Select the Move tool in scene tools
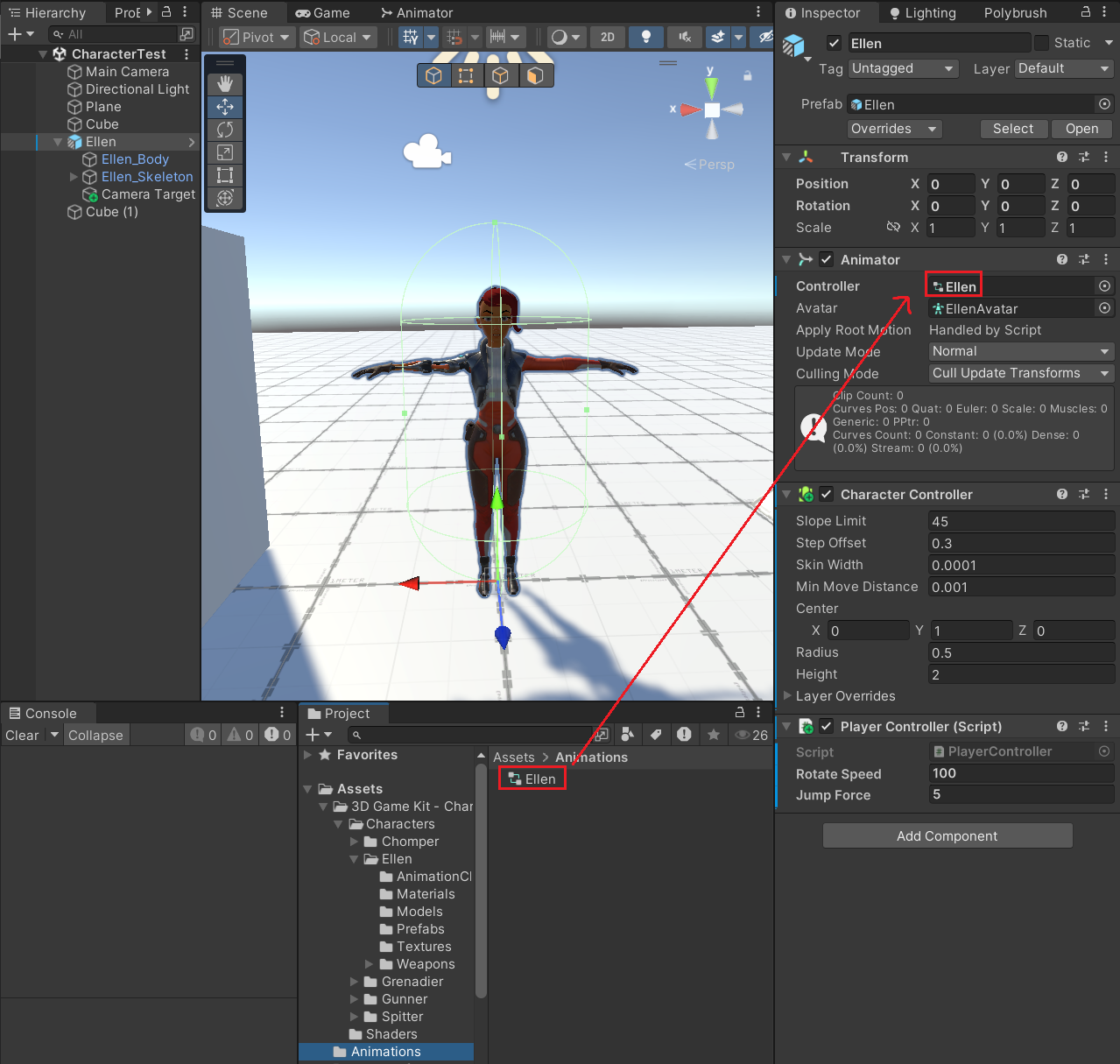 click(225, 107)
